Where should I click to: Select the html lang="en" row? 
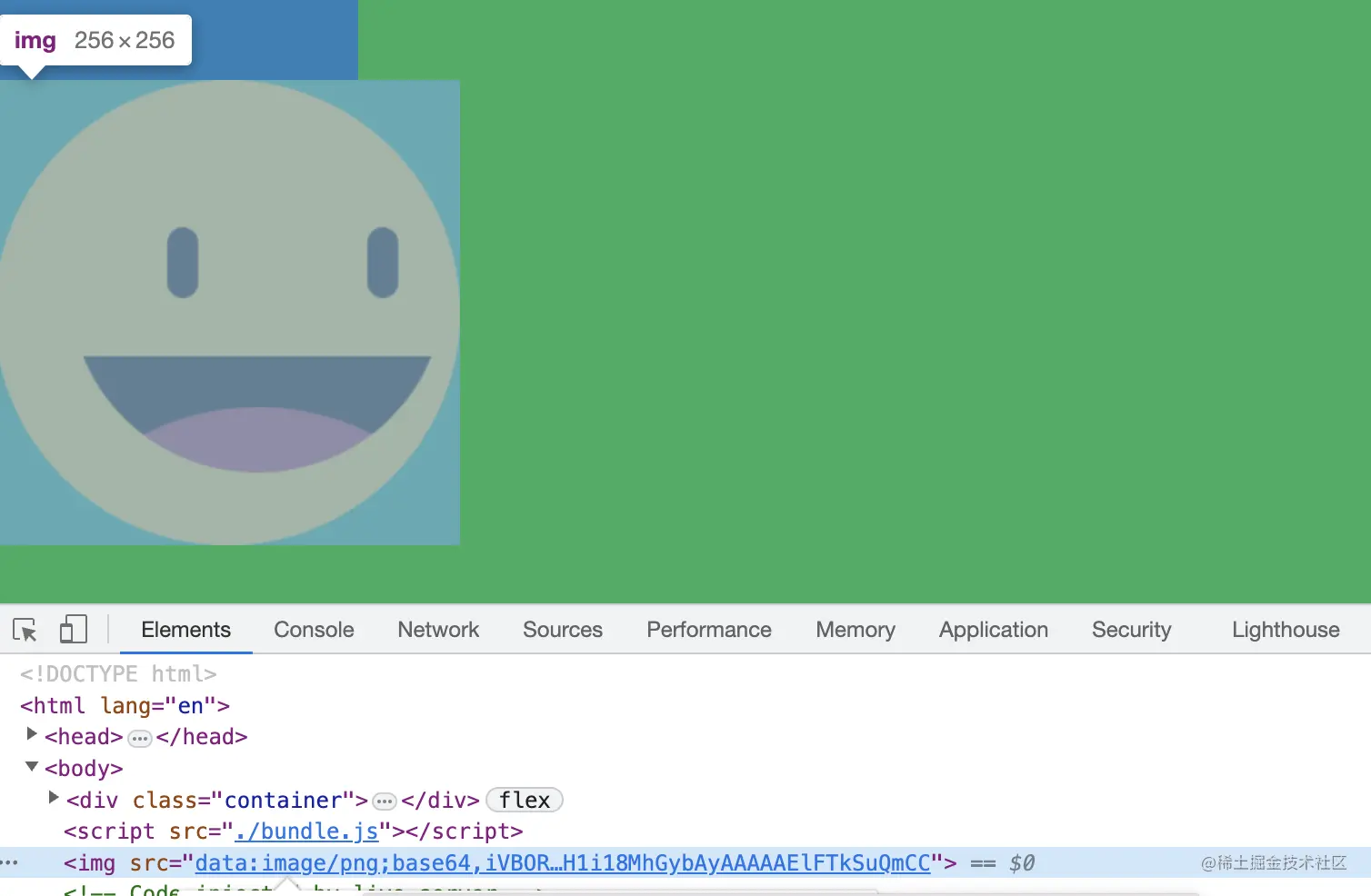click(125, 705)
